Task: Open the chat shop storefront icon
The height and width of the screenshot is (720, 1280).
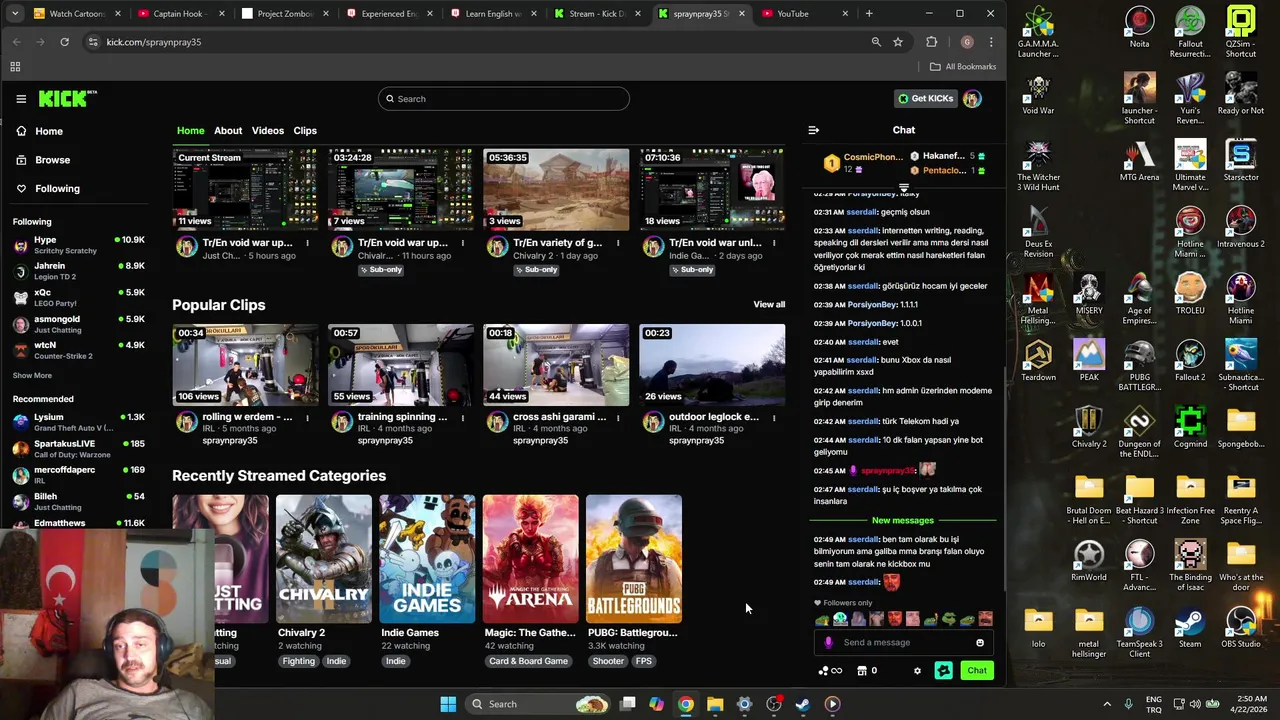Action: [861, 671]
